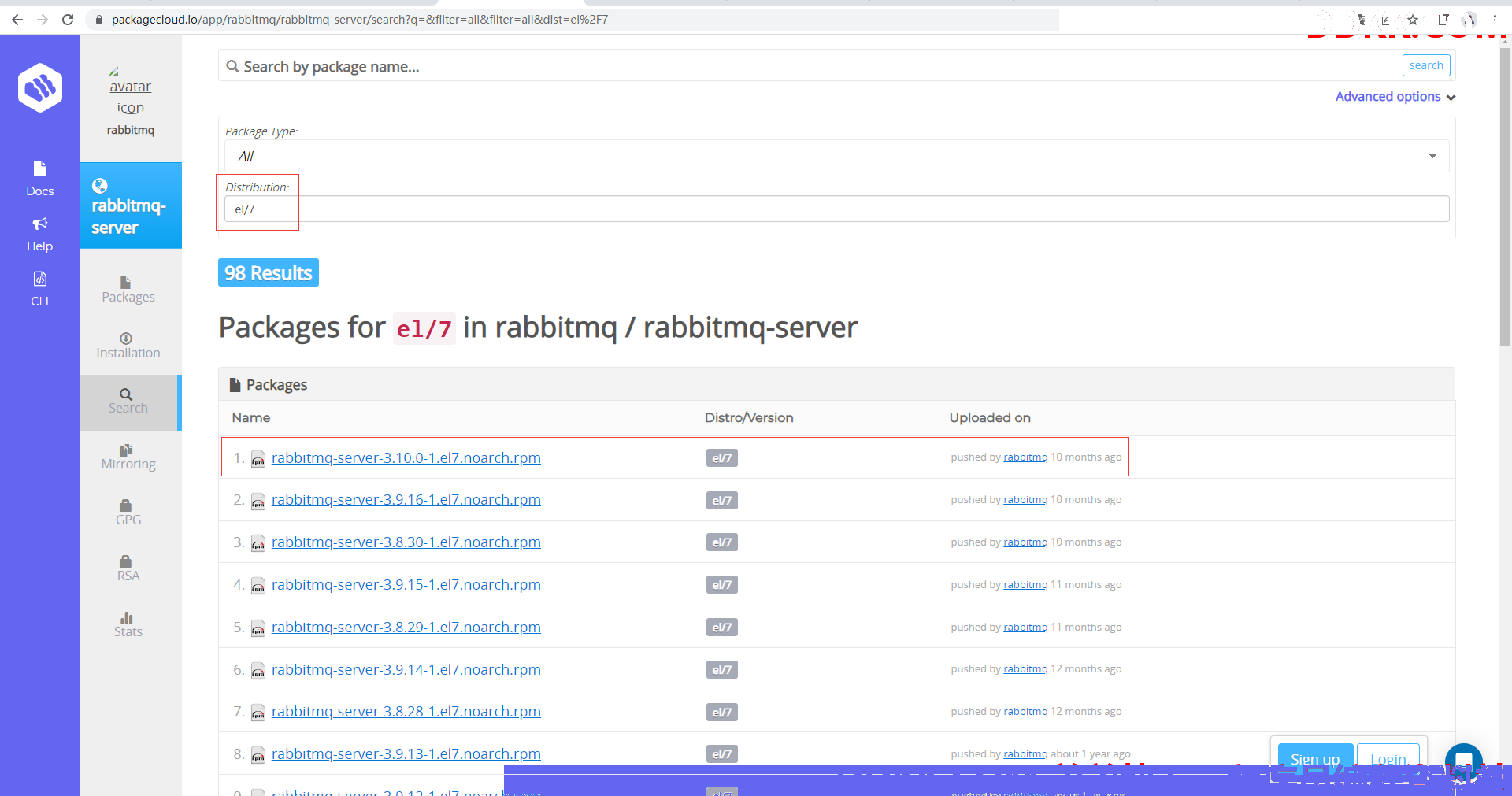
Task: Click rabbitmq uploader link on 3.9.13 row
Action: (x=1025, y=754)
